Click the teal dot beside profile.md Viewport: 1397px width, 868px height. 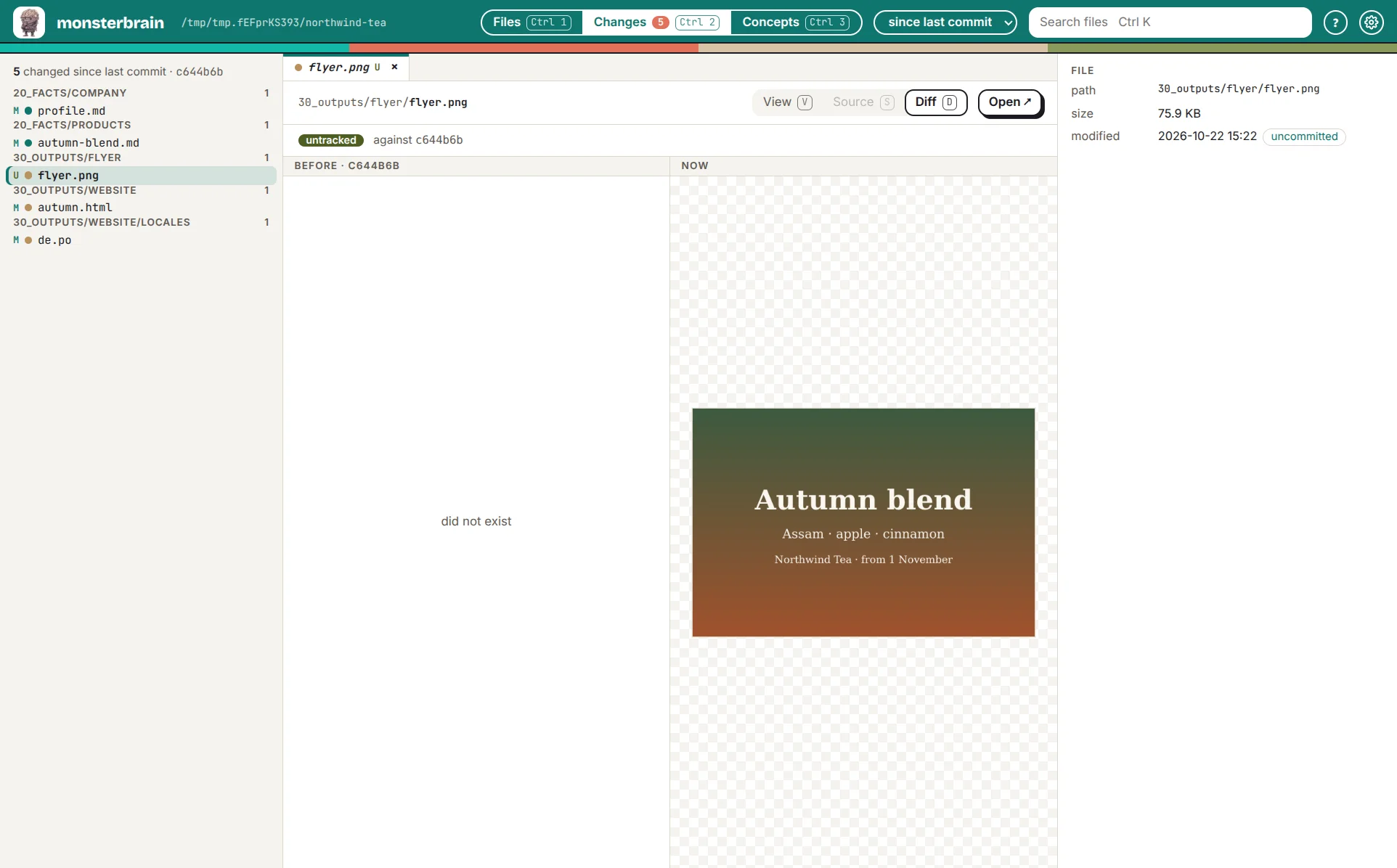pyautogui.click(x=28, y=111)
